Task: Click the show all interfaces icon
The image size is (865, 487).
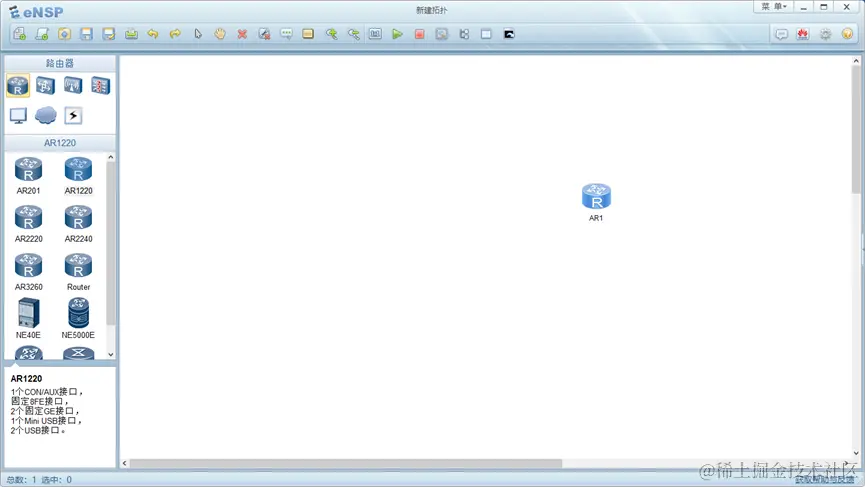Action: click(464, 34)
